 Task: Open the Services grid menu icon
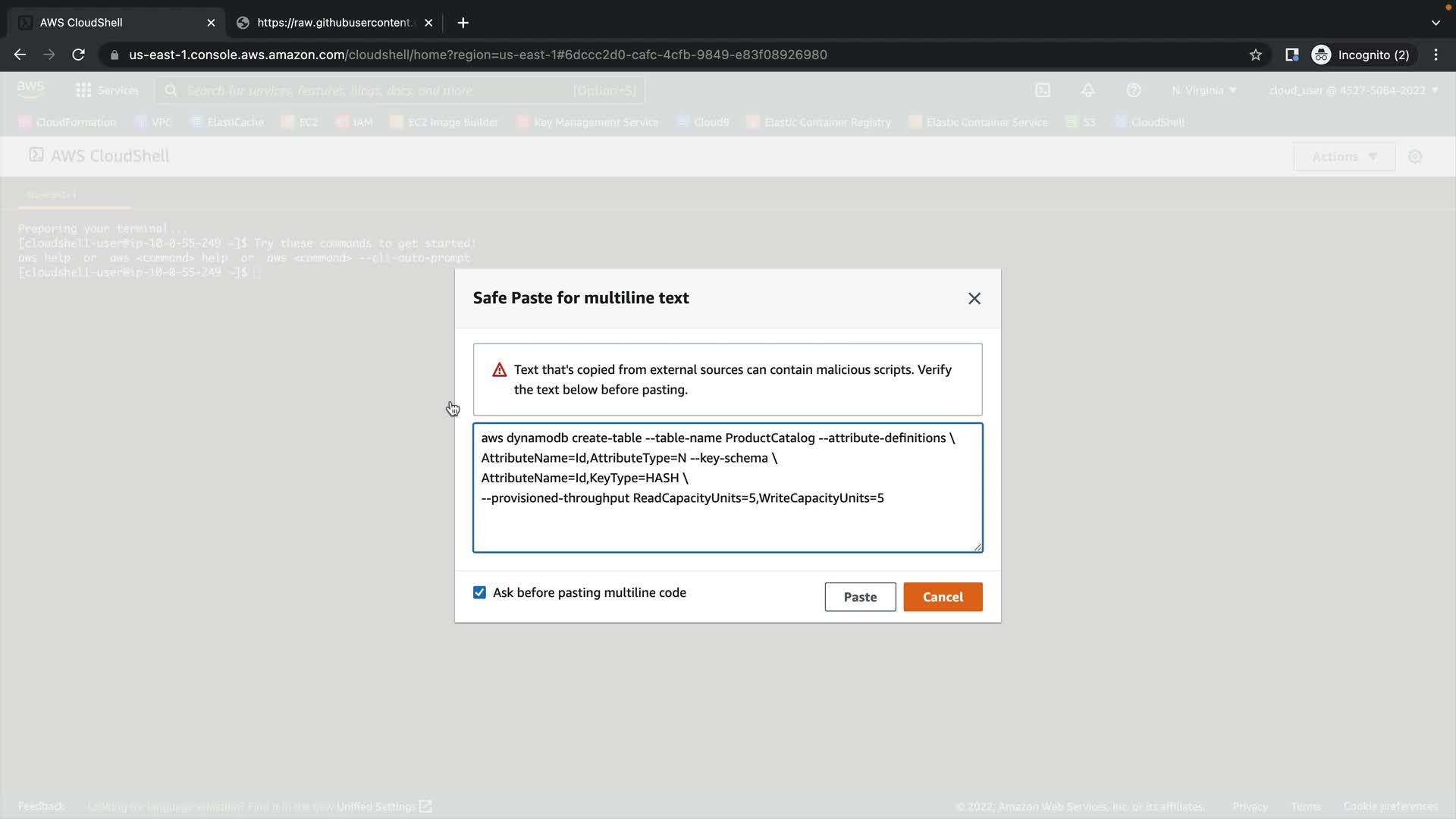coord(83,90)
